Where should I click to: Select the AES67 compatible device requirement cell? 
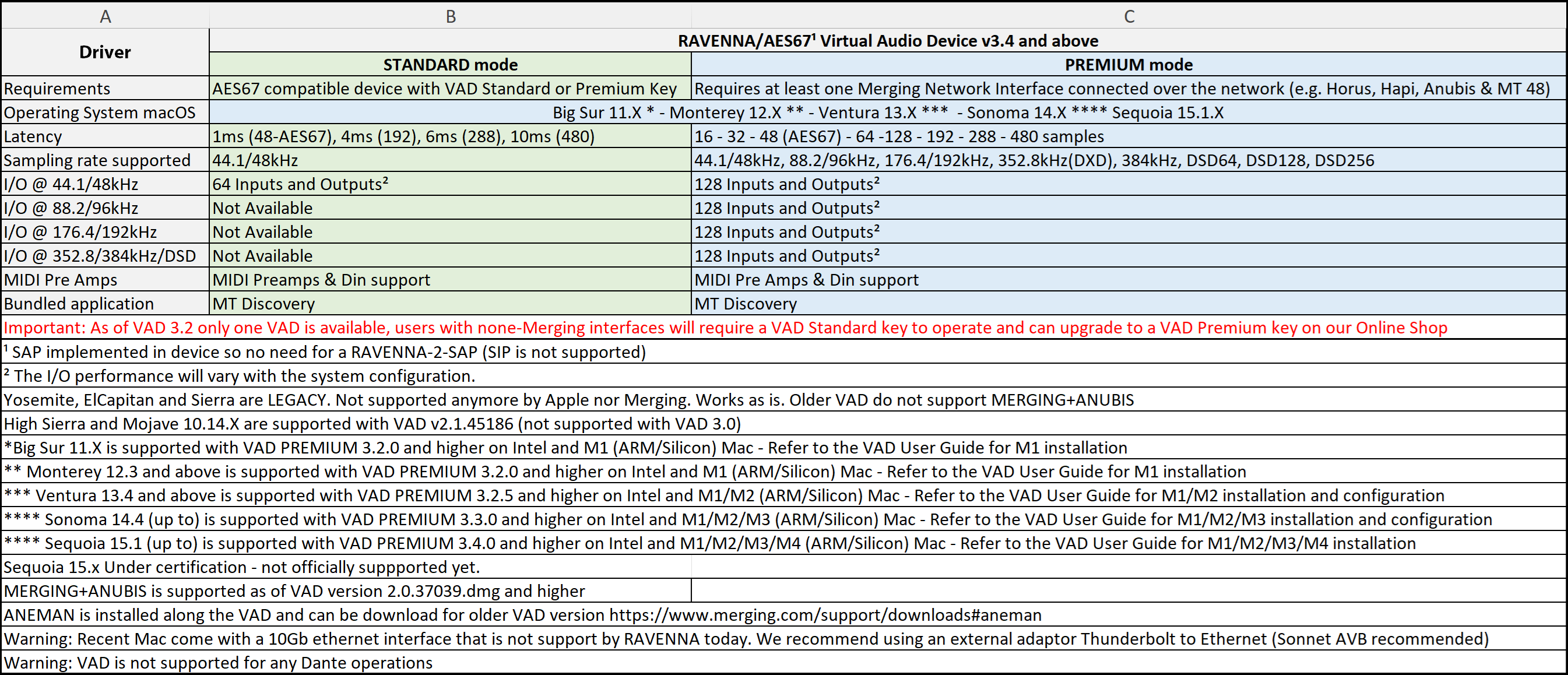point(451,88)
